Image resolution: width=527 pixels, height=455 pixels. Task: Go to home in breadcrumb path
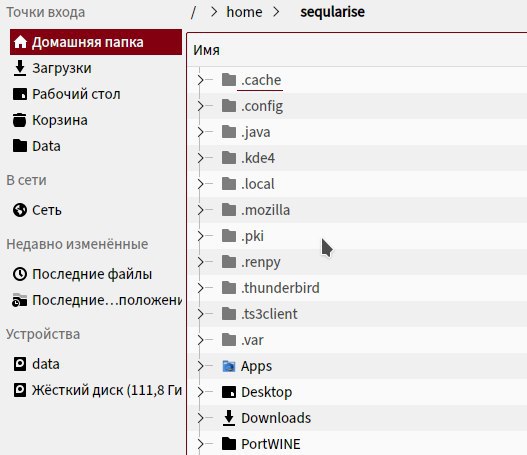pyautogui.click(x=244, y=12)
